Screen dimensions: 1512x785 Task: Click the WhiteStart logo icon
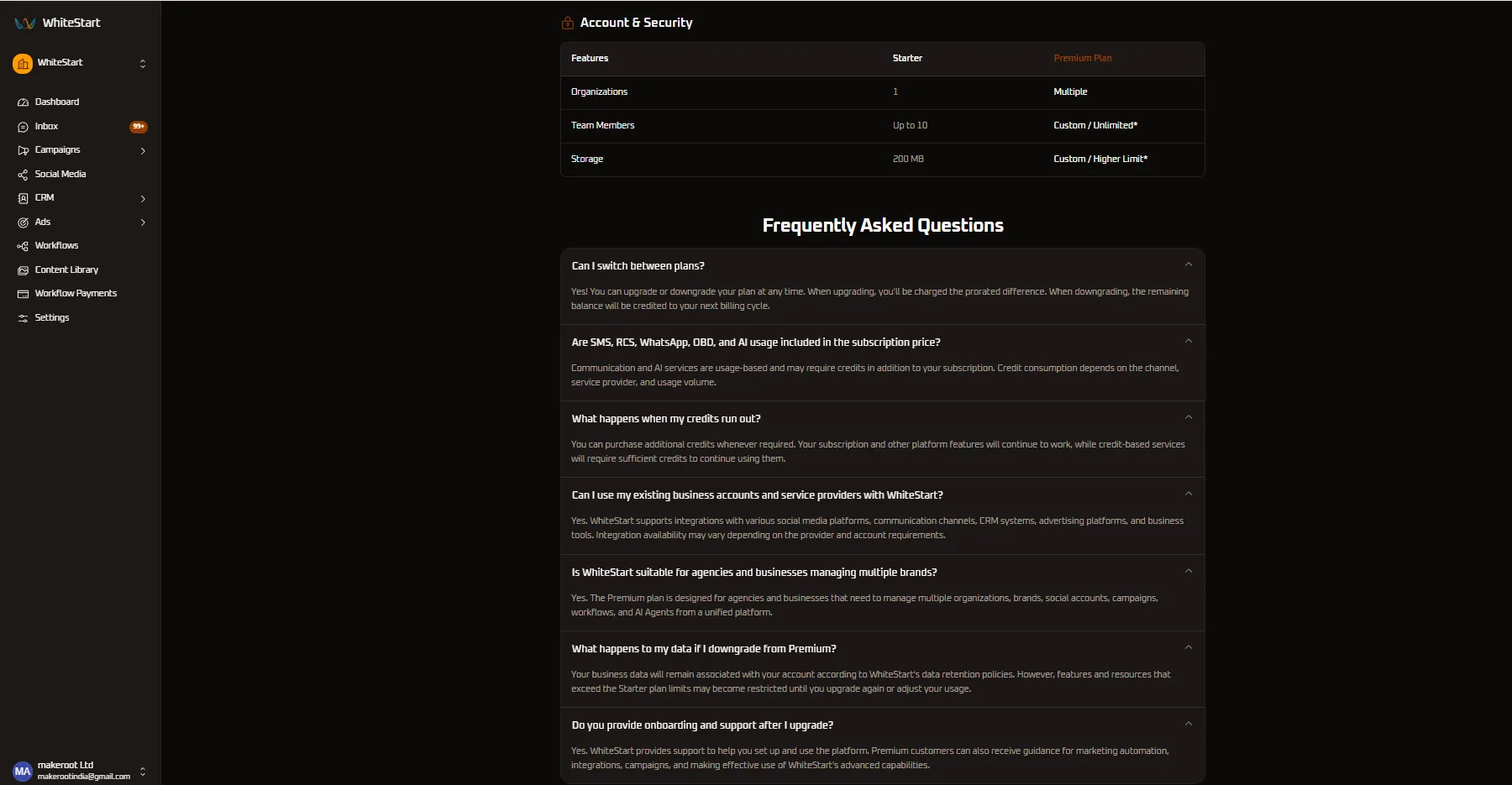click(25, 24)
